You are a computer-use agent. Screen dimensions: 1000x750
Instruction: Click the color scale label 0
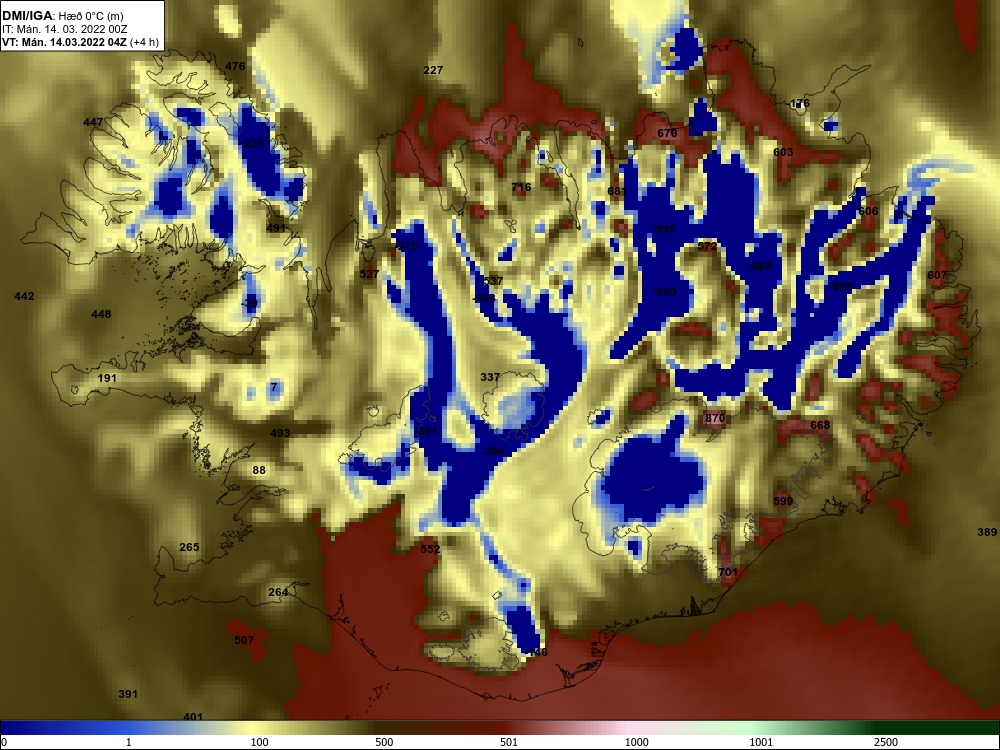pyautogui.click(x=4, y=742)
